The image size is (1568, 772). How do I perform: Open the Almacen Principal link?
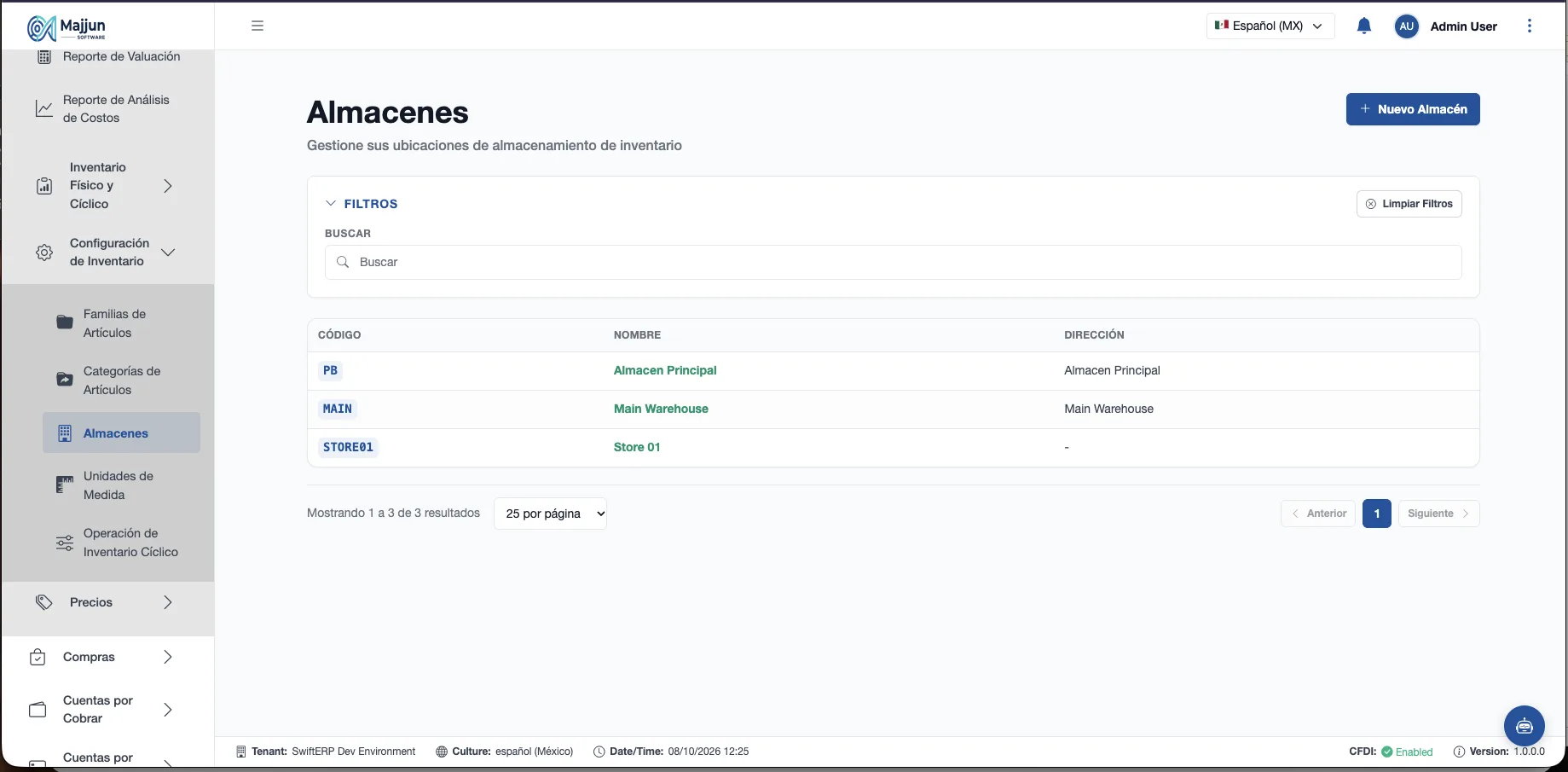point(665,370)
